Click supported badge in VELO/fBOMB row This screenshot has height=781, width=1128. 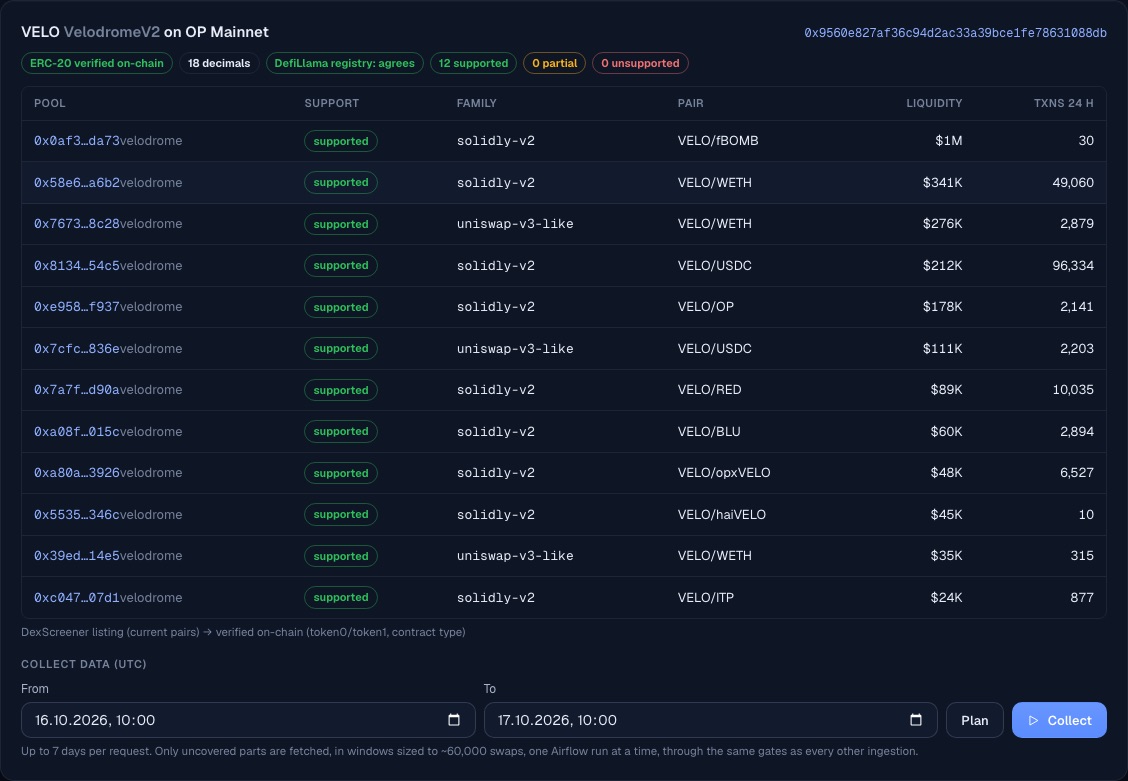341,141
